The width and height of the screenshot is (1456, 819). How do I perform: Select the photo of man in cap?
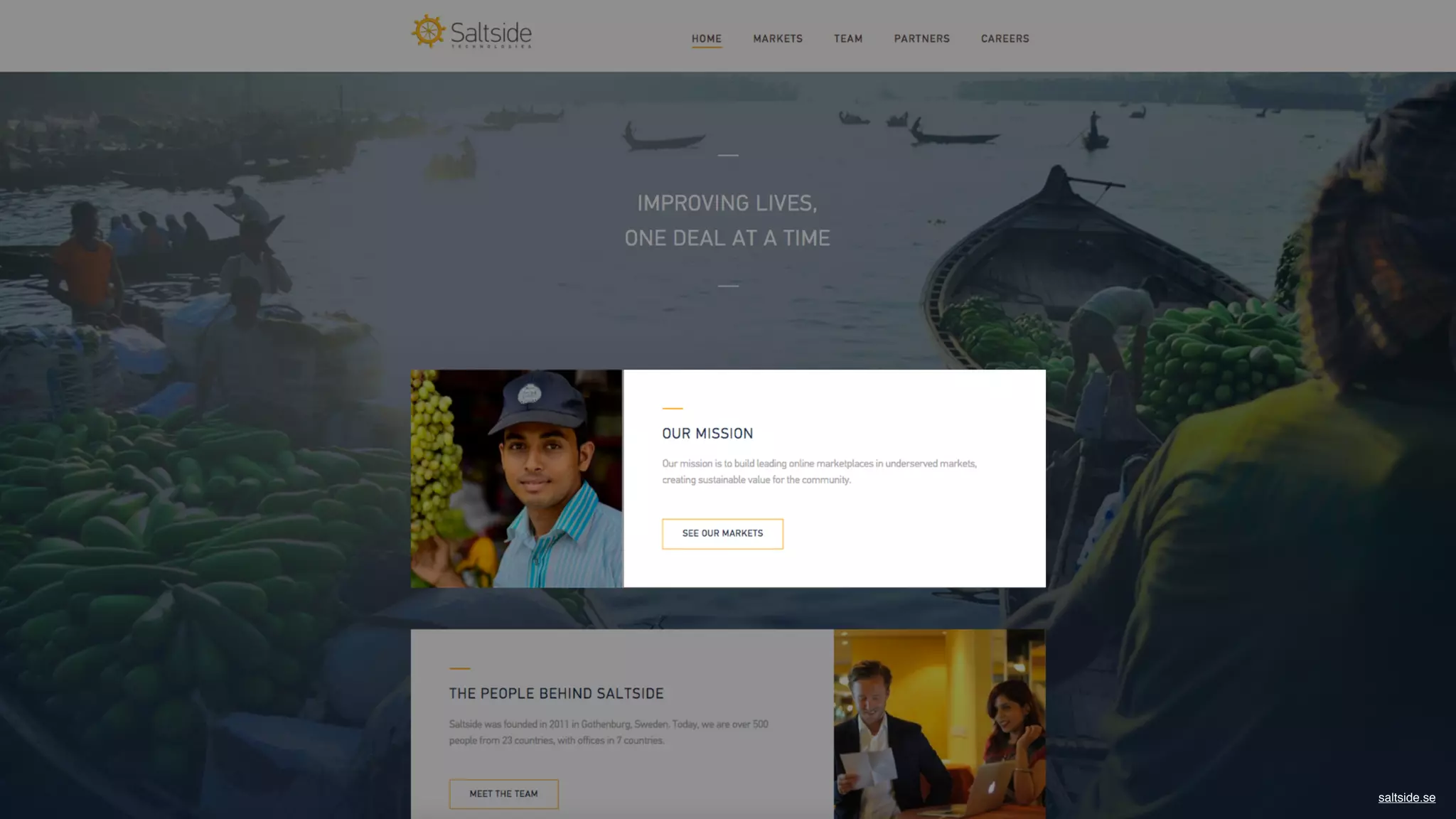click(x=516, y=478)
